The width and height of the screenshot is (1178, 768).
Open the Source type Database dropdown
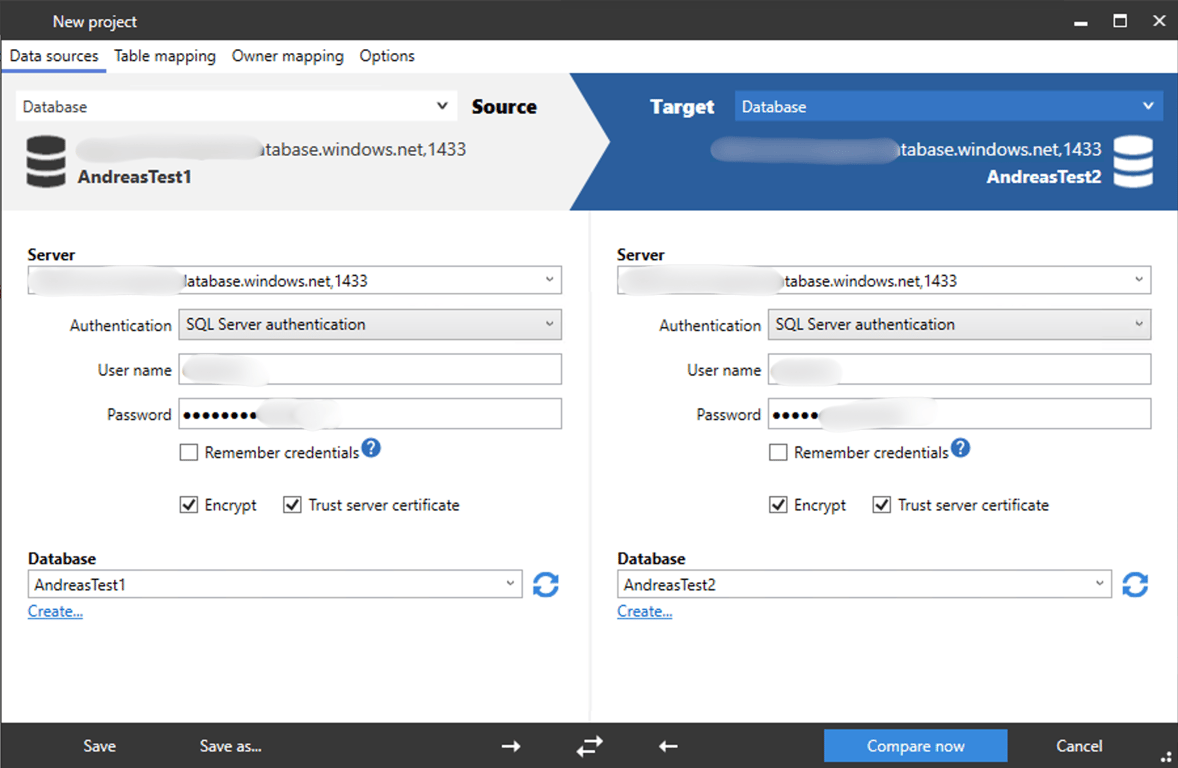click(236, 107)
